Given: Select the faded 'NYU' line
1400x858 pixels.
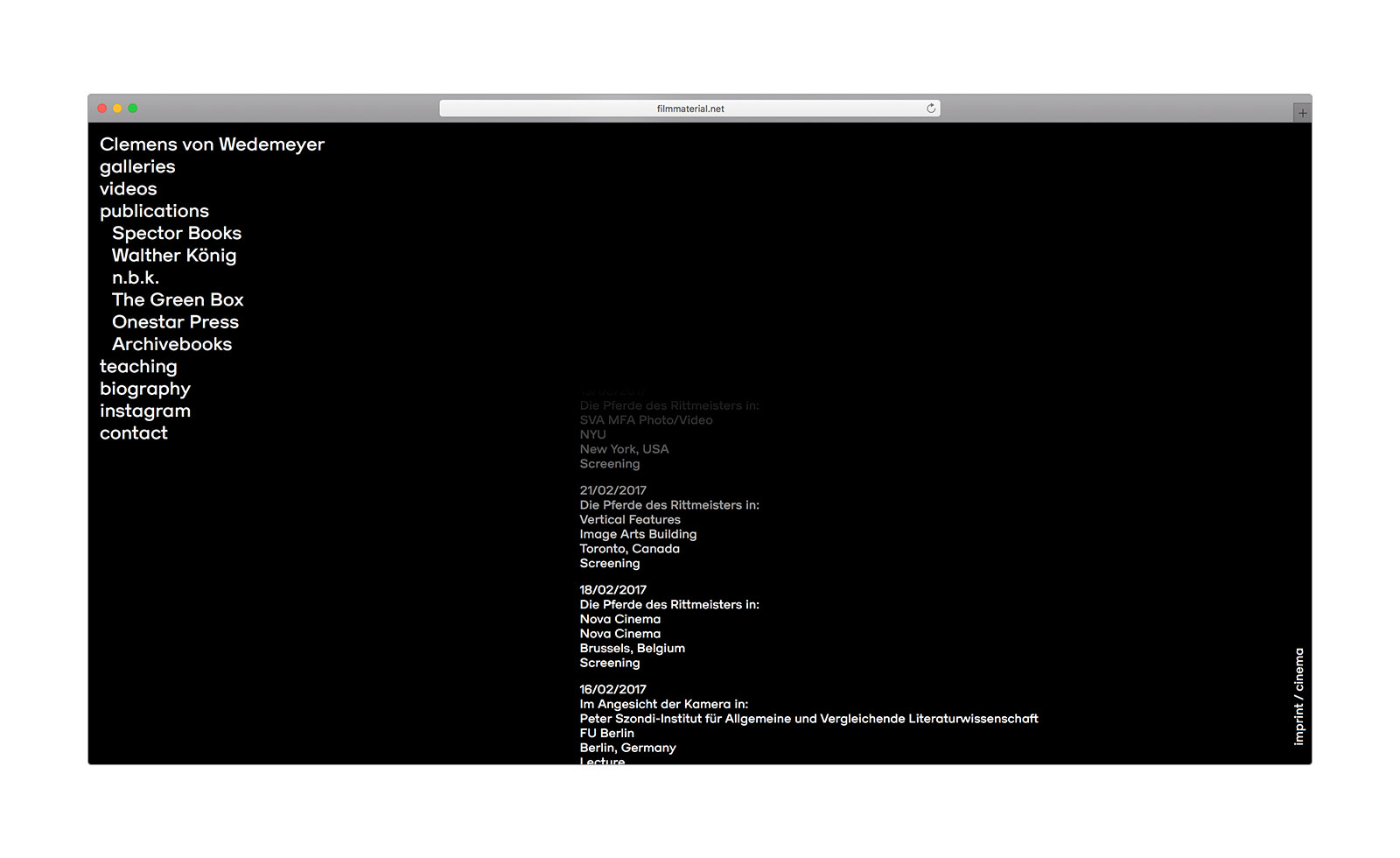Looking at the screenshot, I should point(592,435).
